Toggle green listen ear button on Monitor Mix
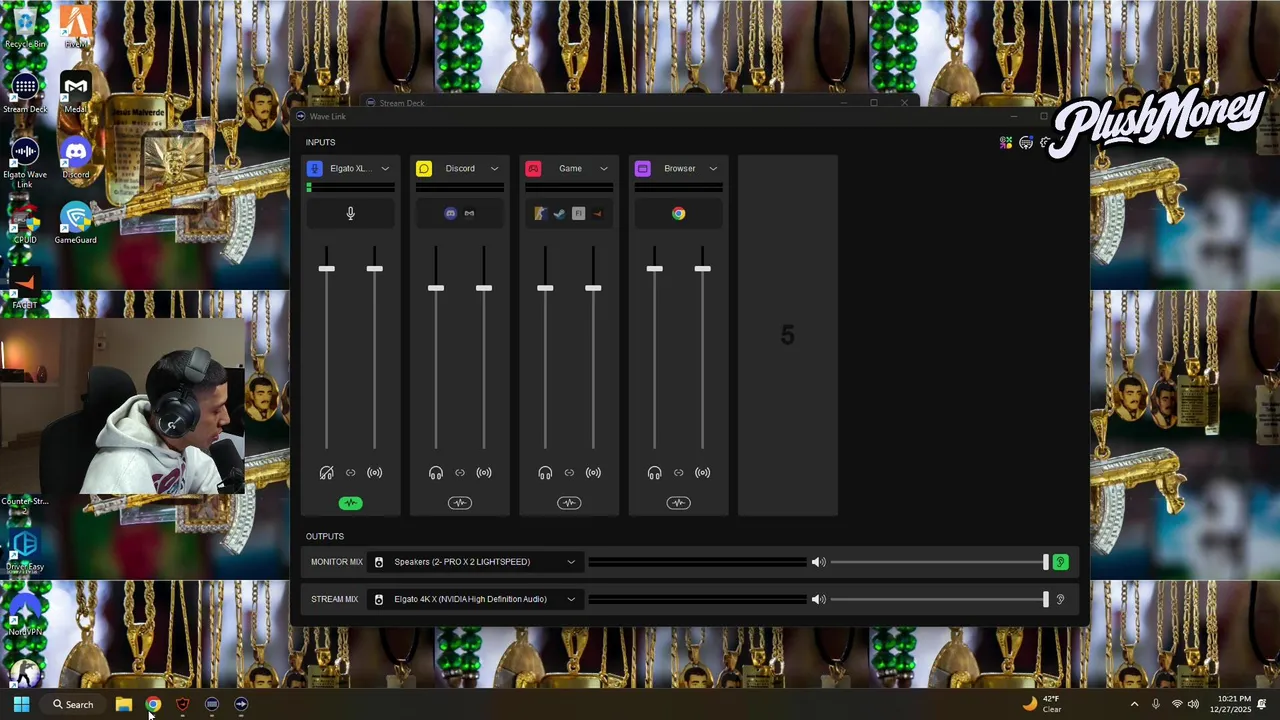Viewport: 1280px width, 720px height. click(x=1060, y=562)
